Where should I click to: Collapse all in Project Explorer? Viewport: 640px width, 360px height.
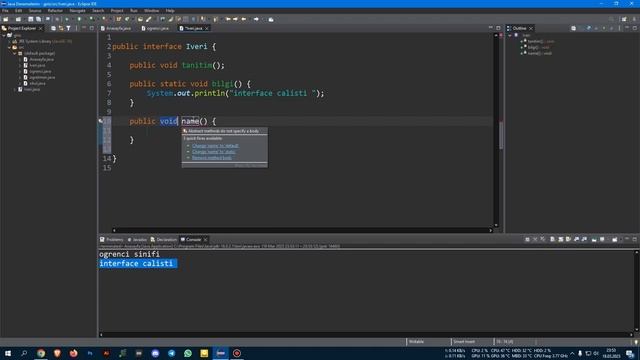[x=53, y=28]
